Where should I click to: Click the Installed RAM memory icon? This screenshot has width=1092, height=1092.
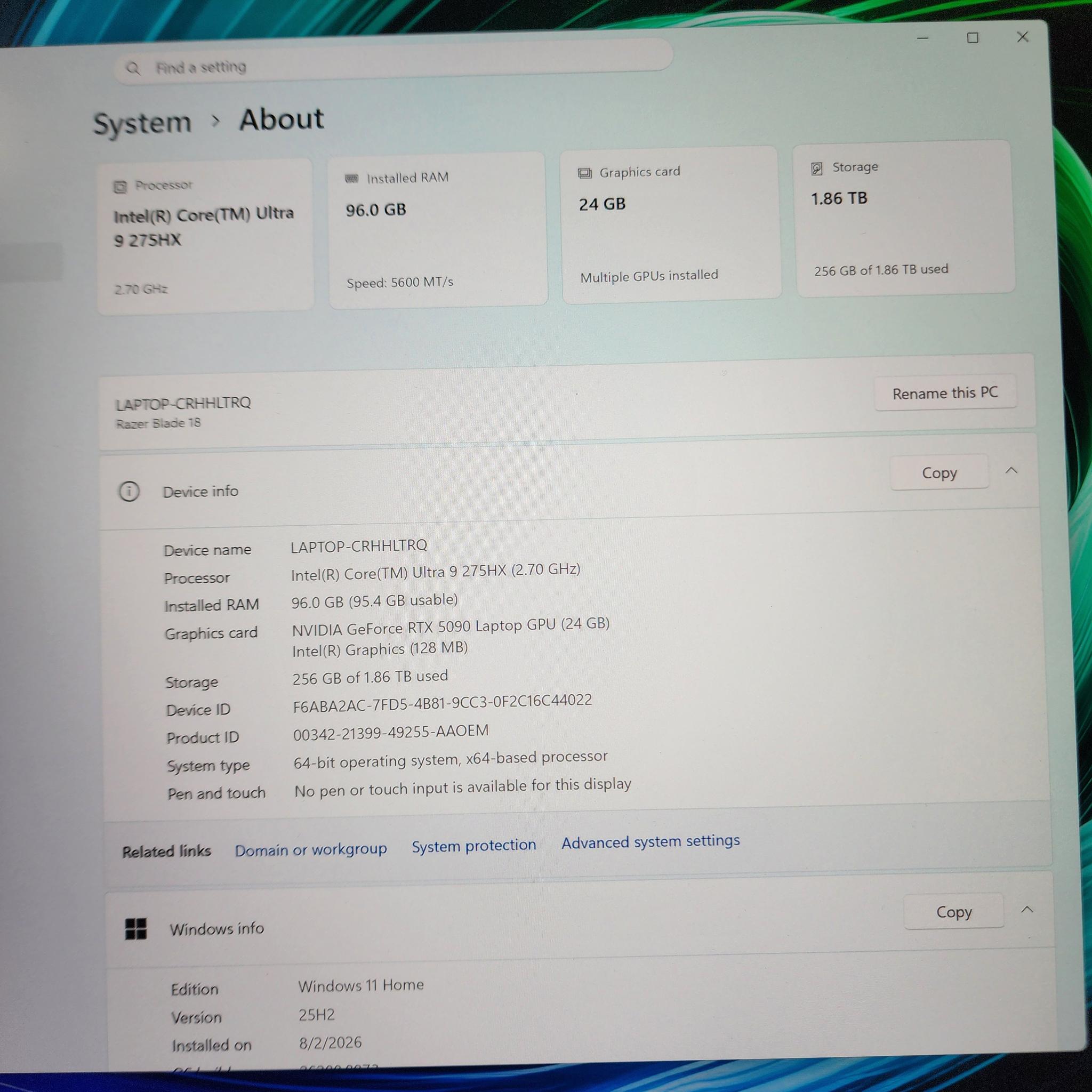click(351, 179)
